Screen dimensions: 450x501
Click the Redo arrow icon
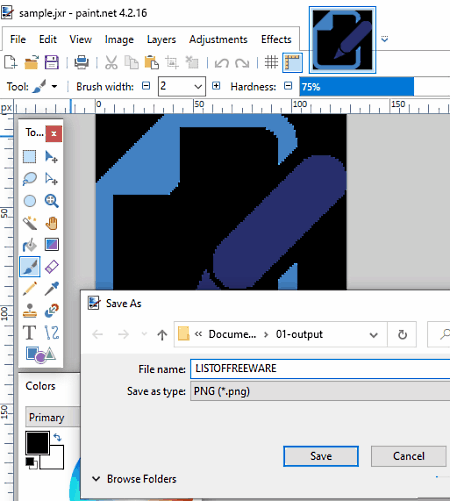242,63
